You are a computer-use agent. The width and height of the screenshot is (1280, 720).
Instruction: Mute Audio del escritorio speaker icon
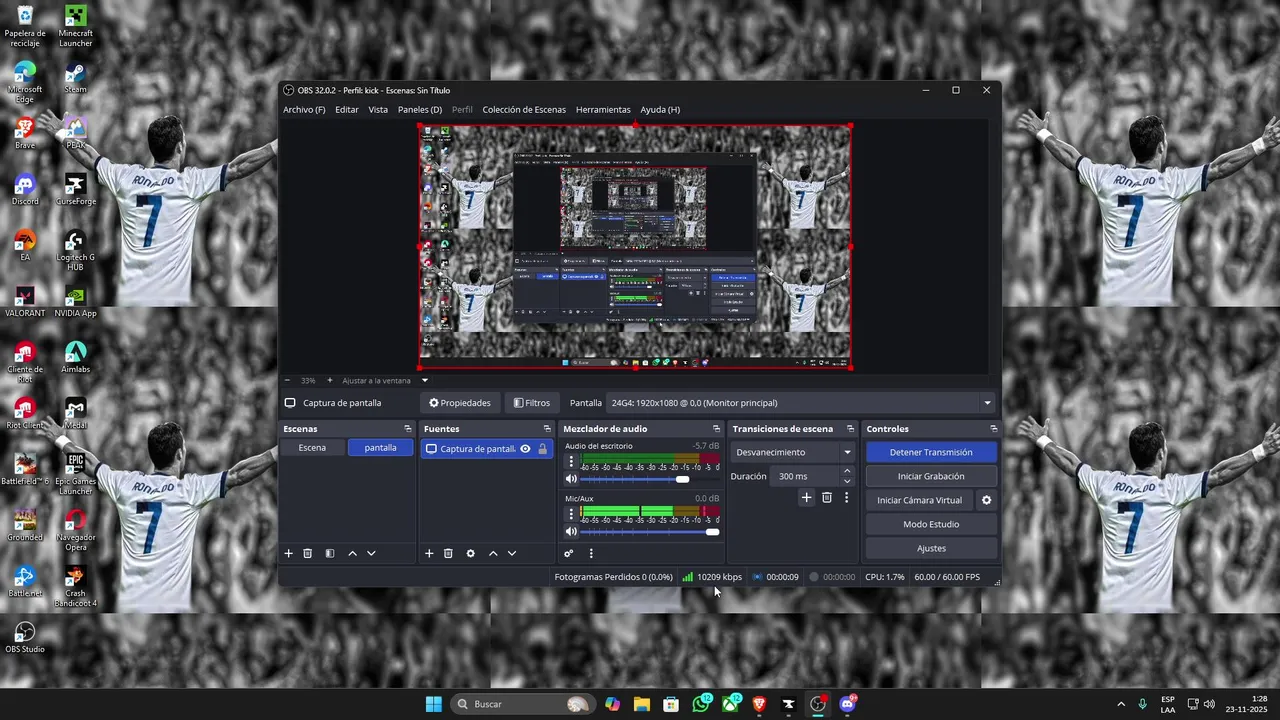(571, 479)
